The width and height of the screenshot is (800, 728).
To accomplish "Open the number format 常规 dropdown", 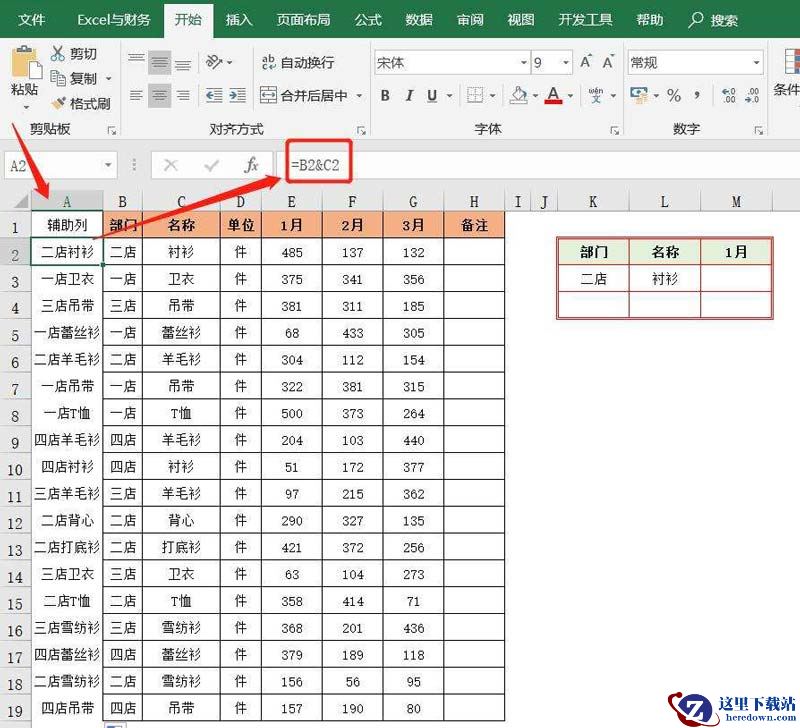I will pyautogui.click(x=757, y=63).
